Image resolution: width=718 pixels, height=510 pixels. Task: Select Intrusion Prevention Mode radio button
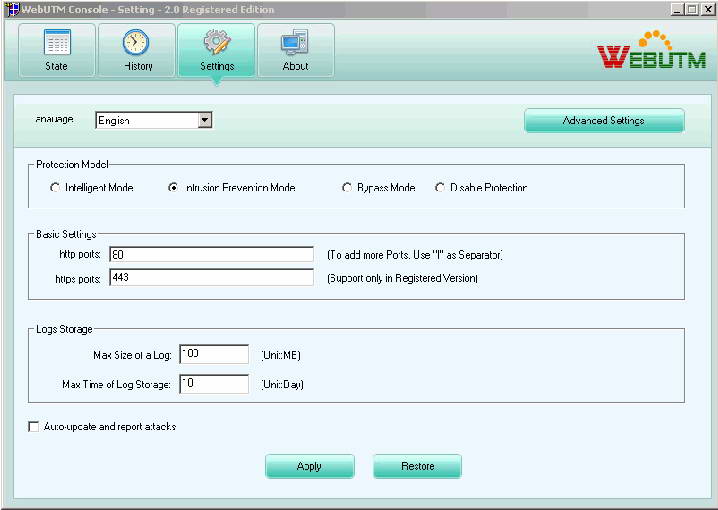[173, 187]
